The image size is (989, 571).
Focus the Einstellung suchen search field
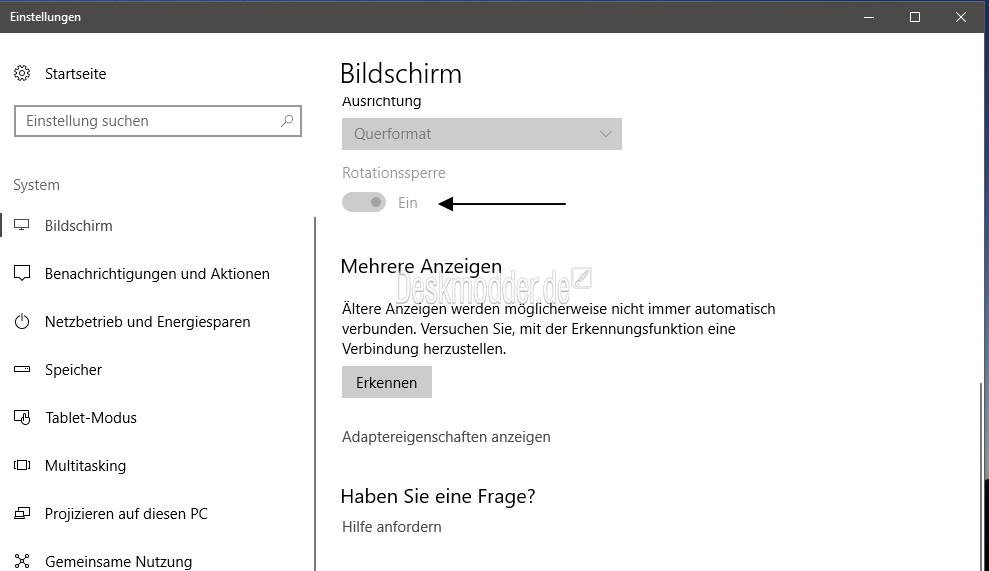[158, 121]
